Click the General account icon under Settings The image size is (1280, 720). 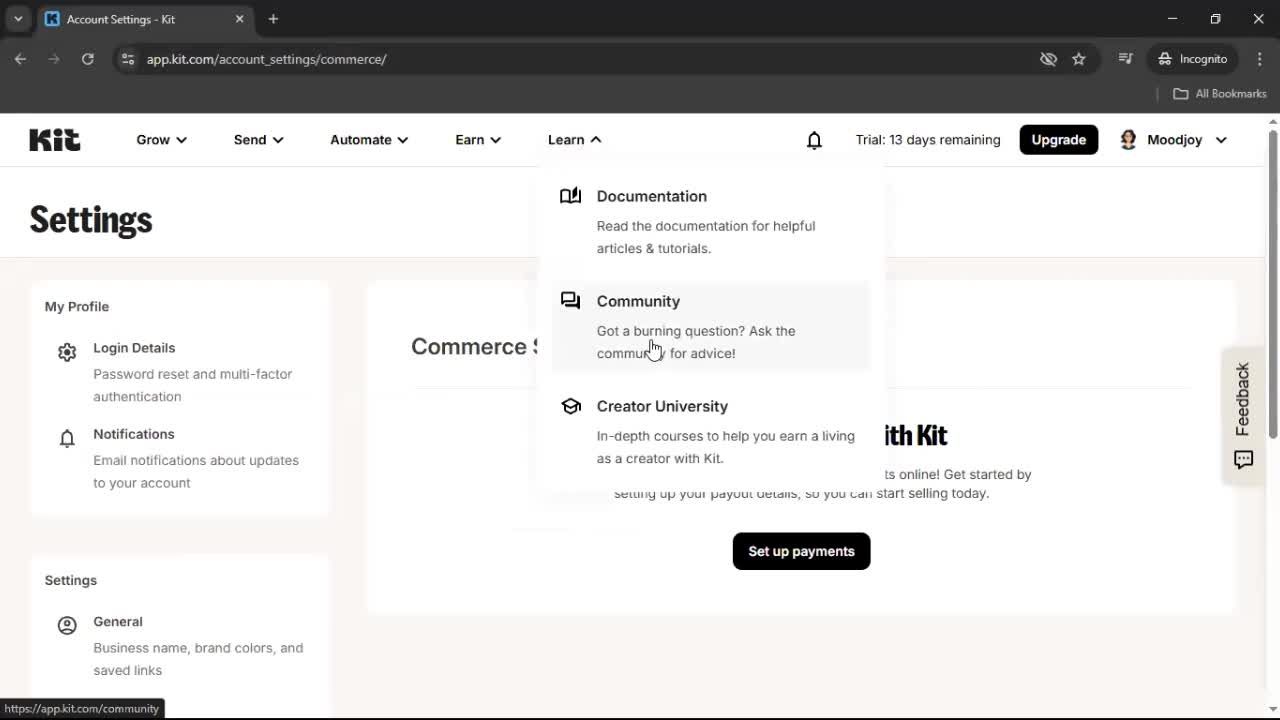click(x=66, y=625)
